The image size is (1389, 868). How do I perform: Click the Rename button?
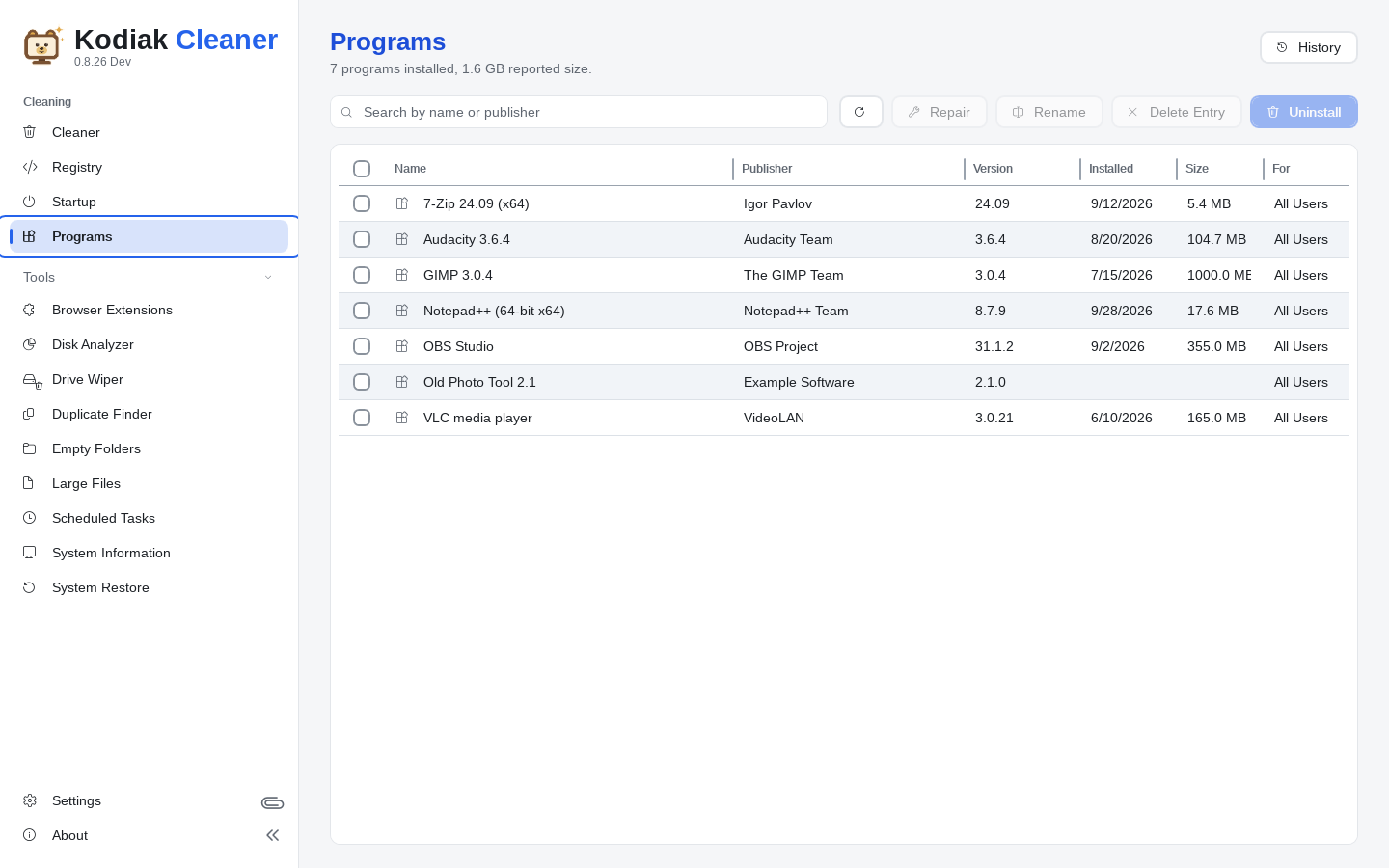[1049, 112]
